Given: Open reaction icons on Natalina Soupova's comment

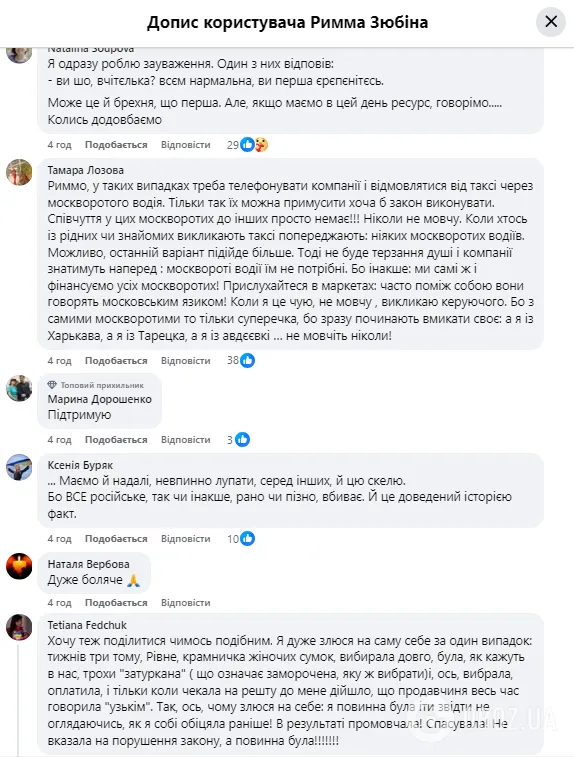Looking at the screenshot, I should pos(254,145).
